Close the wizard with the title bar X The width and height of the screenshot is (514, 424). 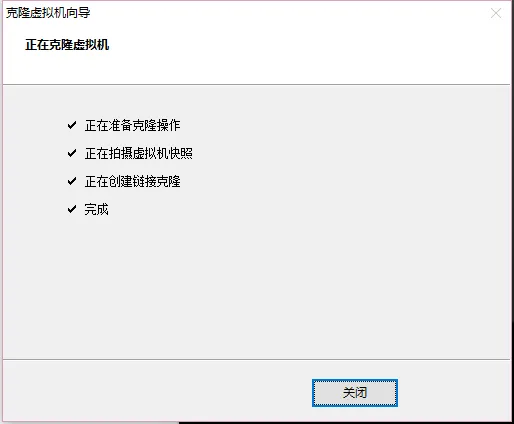[x=496, y=13]
